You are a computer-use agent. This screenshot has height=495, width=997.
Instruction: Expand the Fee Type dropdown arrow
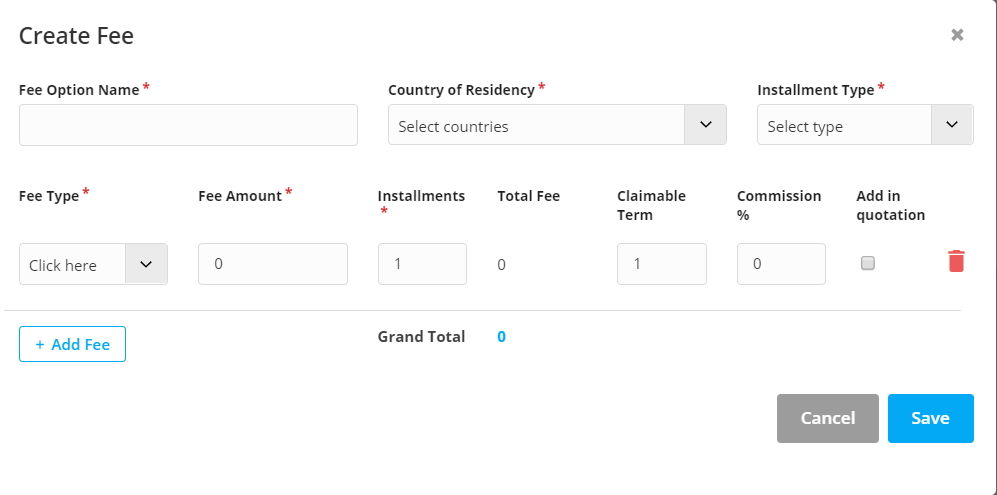point(146,264)
